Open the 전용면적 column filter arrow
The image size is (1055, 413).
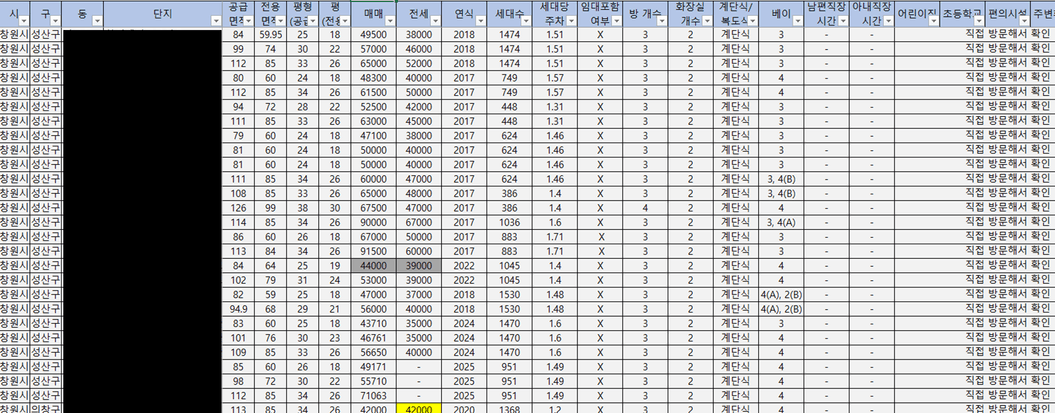(280, 22)
